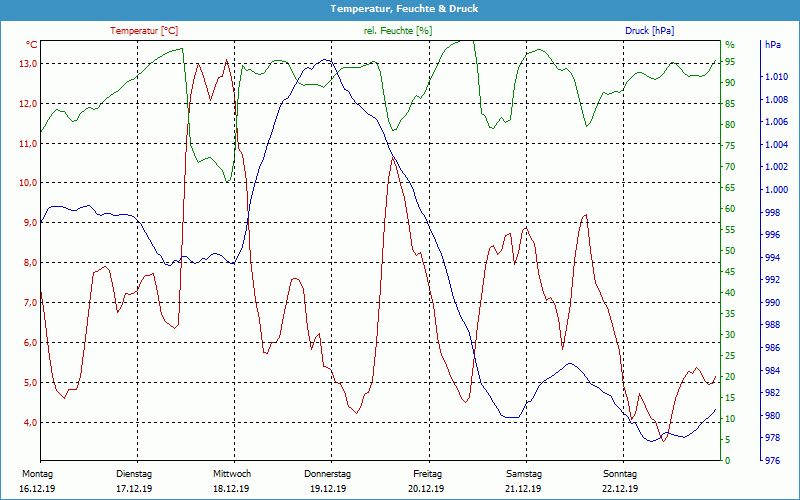Click the date '21.12.19'

pos(523,489)
